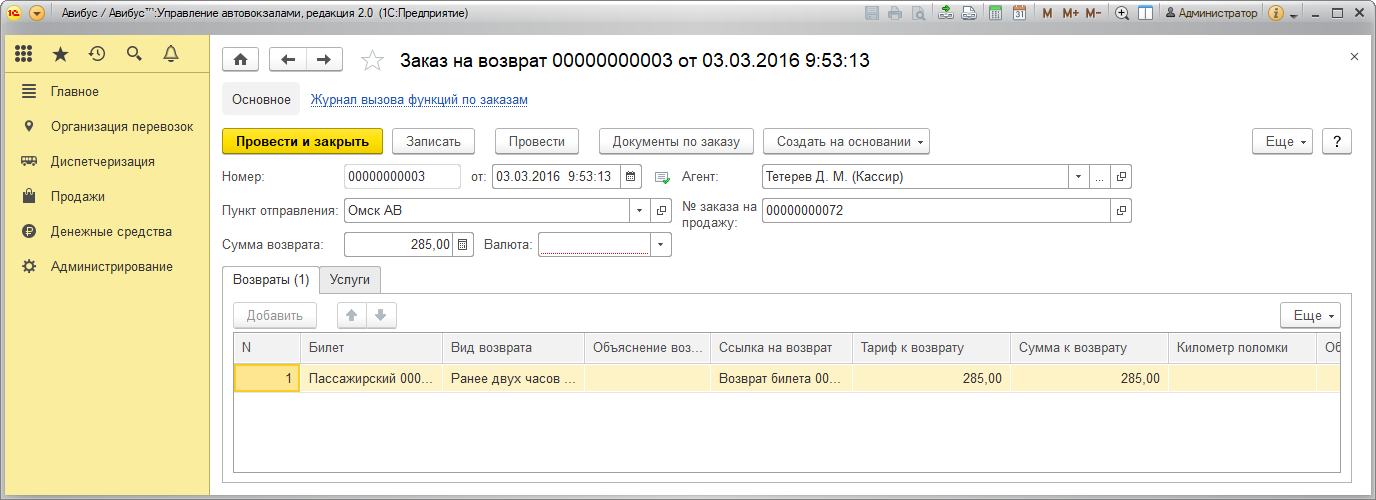Click the notifications bell icon
The height and width of the screenshot is (500, 1376).
[171, 55]
